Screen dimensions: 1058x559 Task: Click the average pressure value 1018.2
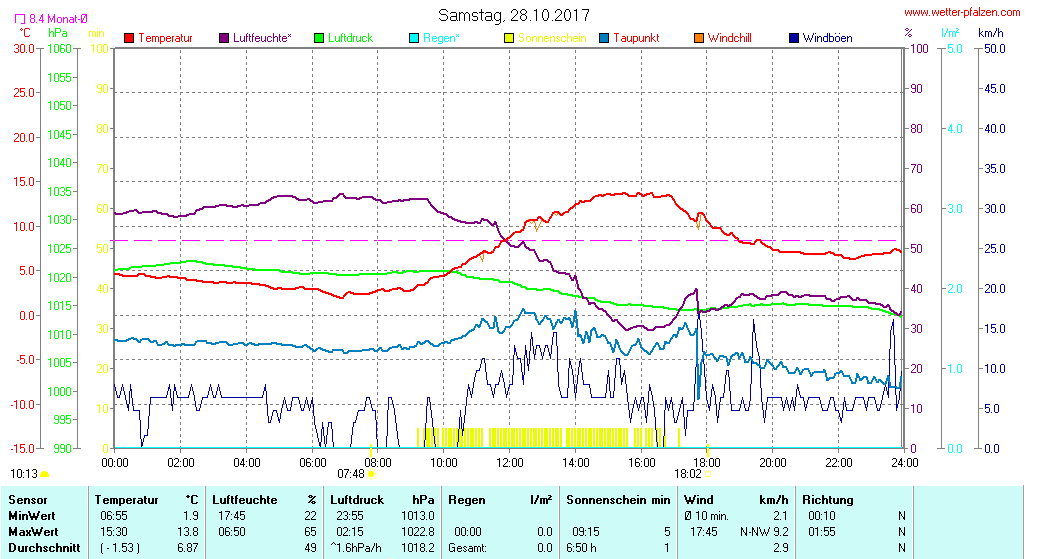pos(418,548)
